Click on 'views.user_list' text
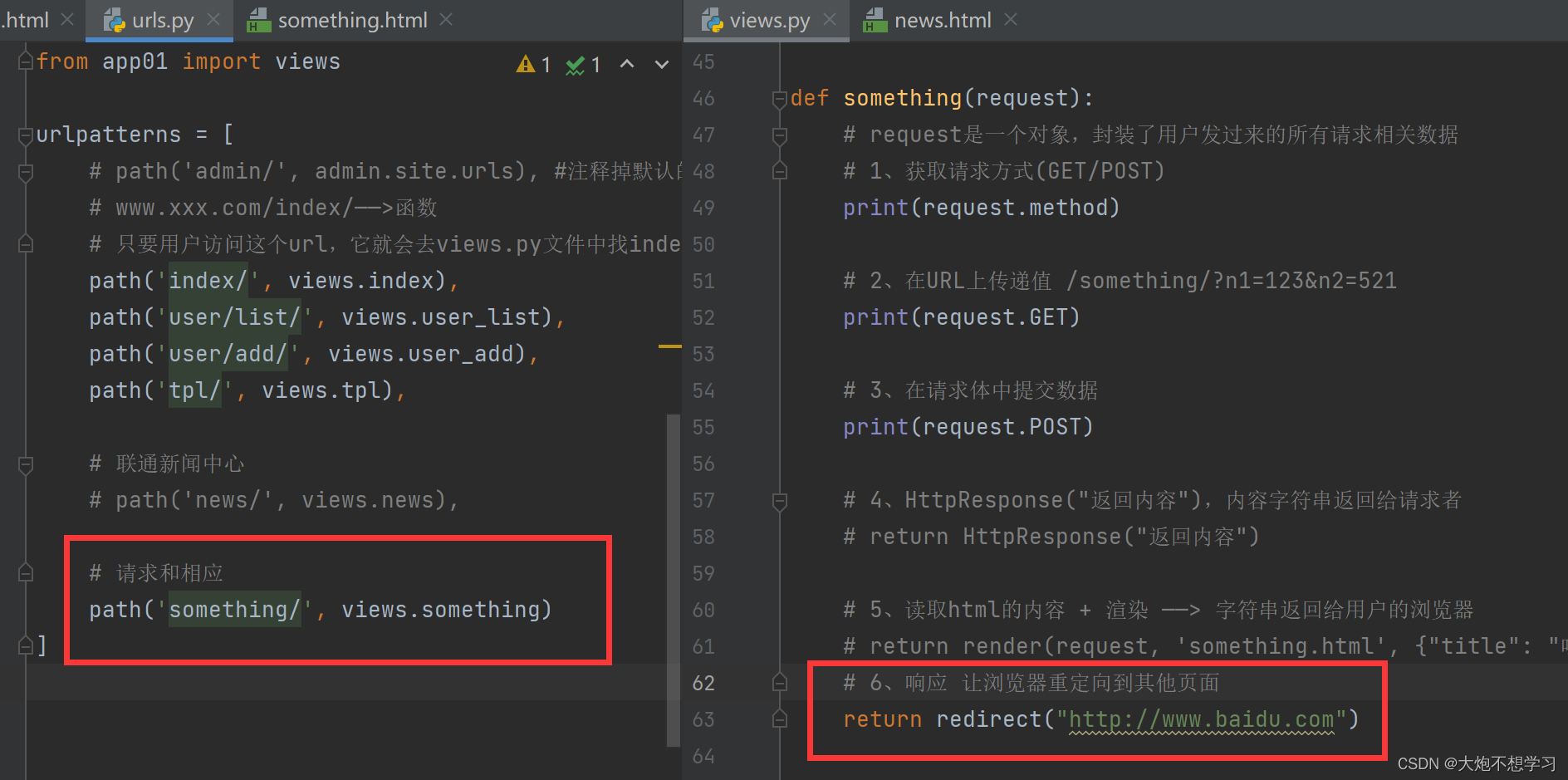Image resolution: width=1568 pixels, height=780 pixels. pos(440,317)
